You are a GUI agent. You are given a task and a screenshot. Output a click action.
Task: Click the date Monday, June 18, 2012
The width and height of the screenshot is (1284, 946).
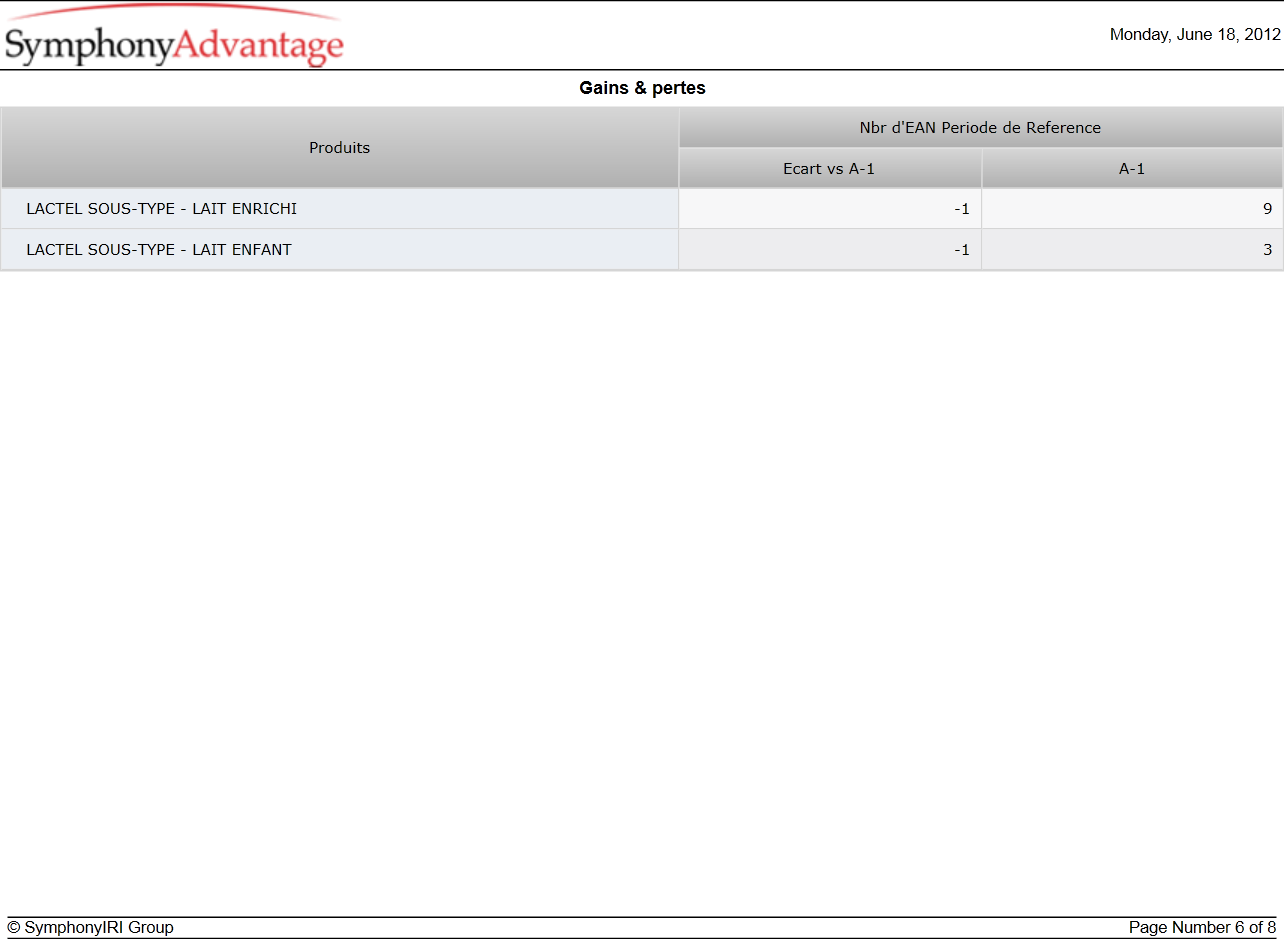tap(1195, 34)
